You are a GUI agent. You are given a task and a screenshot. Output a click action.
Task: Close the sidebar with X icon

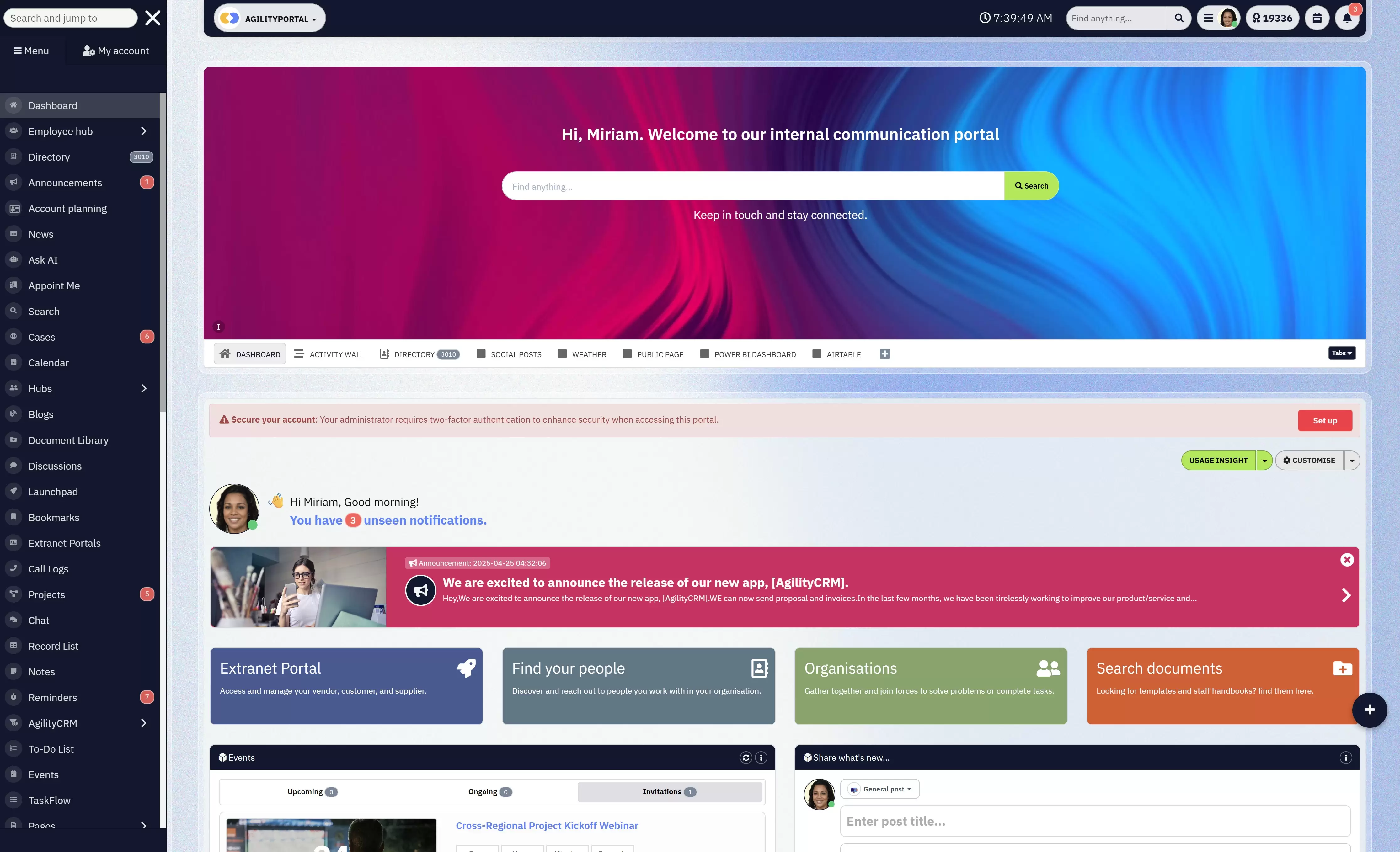(152, 18)
